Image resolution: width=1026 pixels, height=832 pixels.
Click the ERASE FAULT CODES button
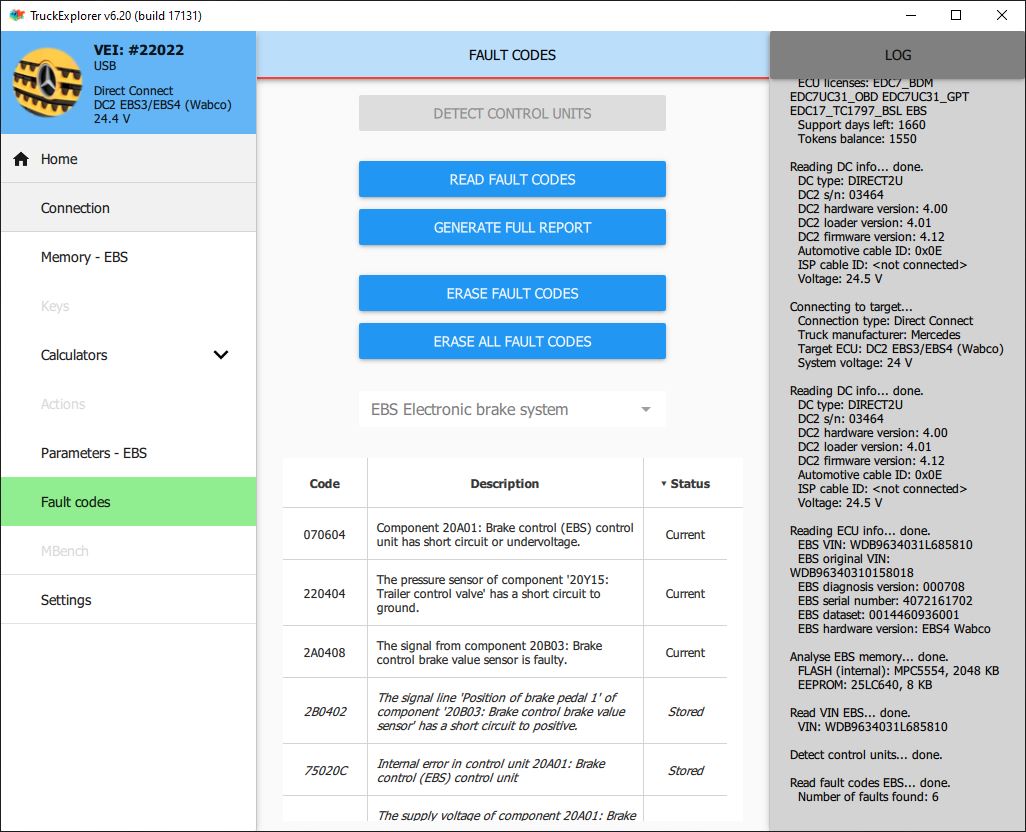512,294
